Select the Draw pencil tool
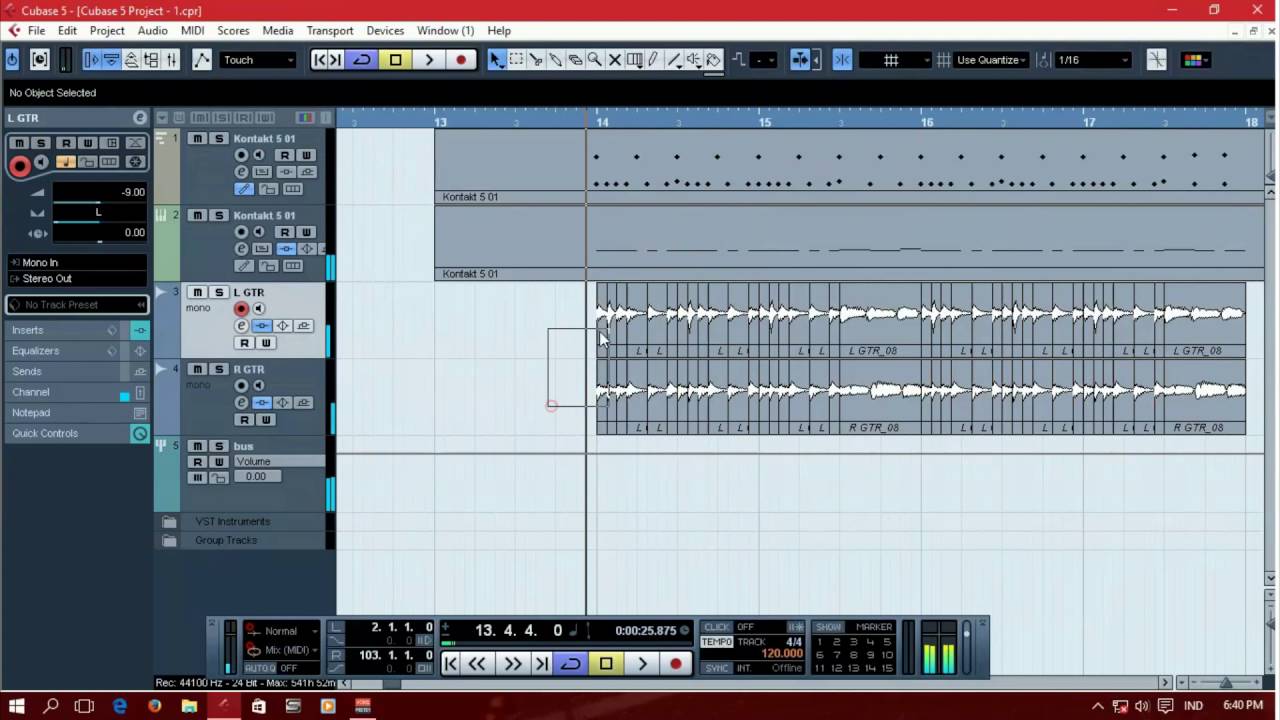This screenshot has height=720, width=1280. pyautogui.click(x=653, y=60)
